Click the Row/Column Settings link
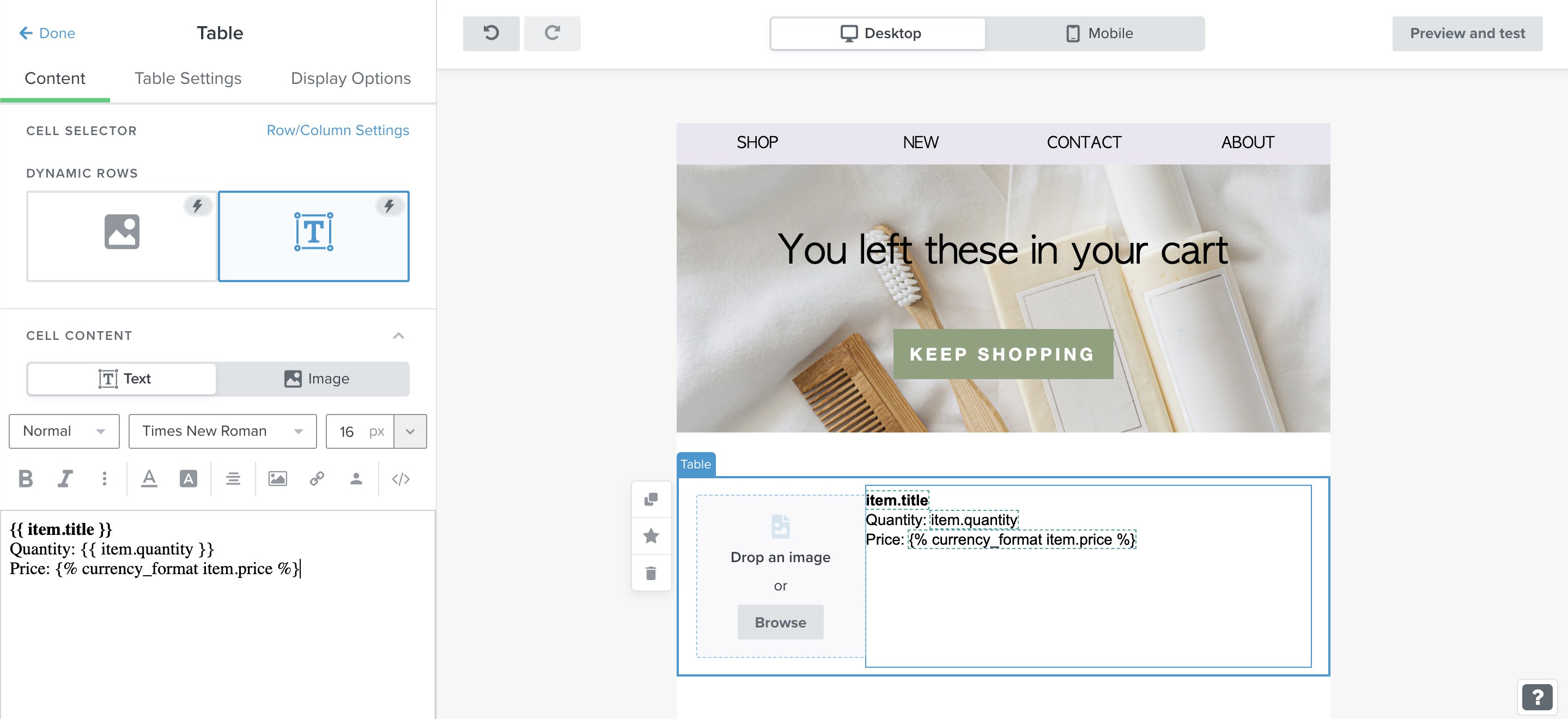Image resolution: width=1568 pixels, height=719 pixels. pos(338,130)
